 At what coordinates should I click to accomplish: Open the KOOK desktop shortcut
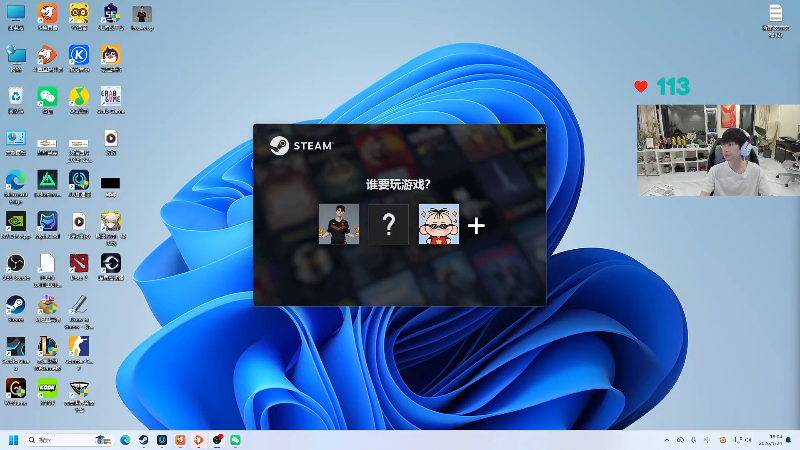tap(47, 392)
